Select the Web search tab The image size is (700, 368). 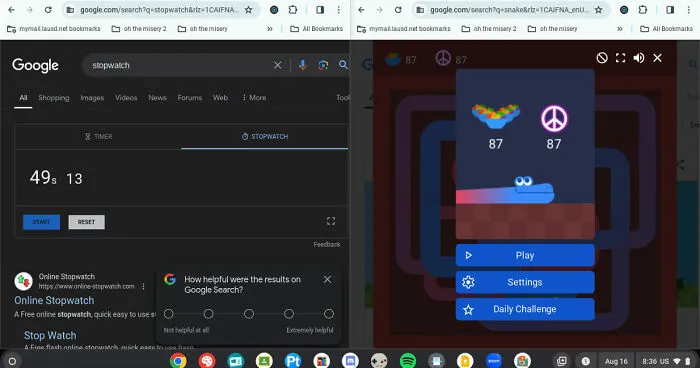(x=220, y=97)
